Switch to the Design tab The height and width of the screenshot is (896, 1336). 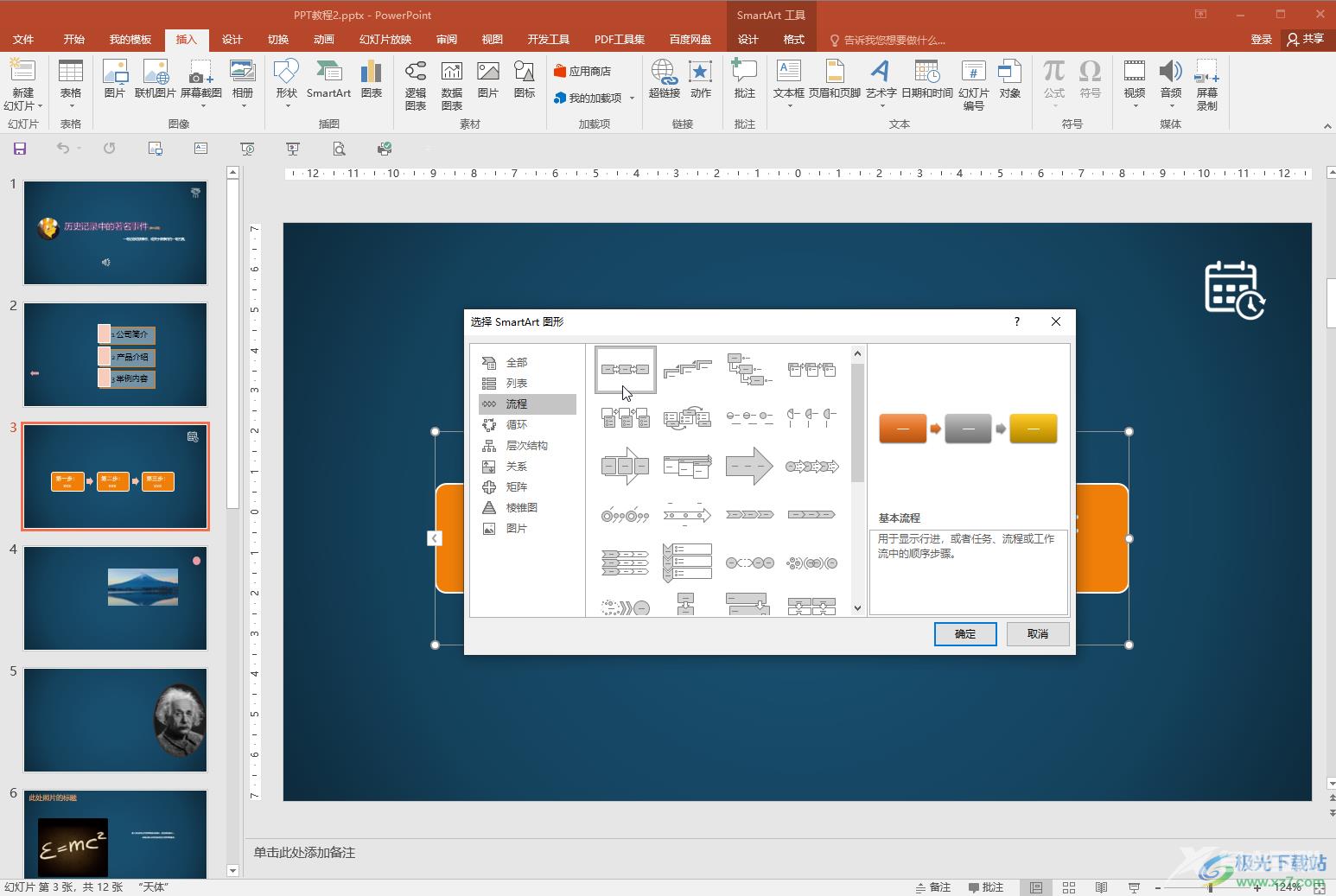point(232,39)
